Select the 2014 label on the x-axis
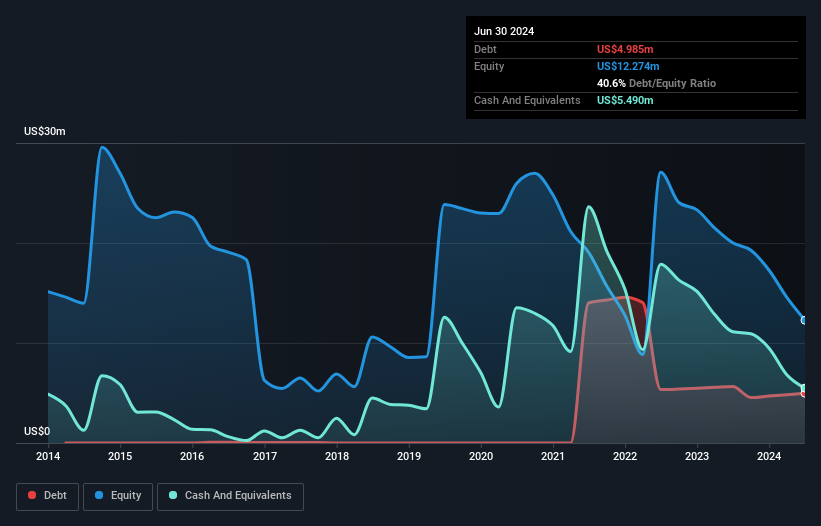 (x=48, y=457)
